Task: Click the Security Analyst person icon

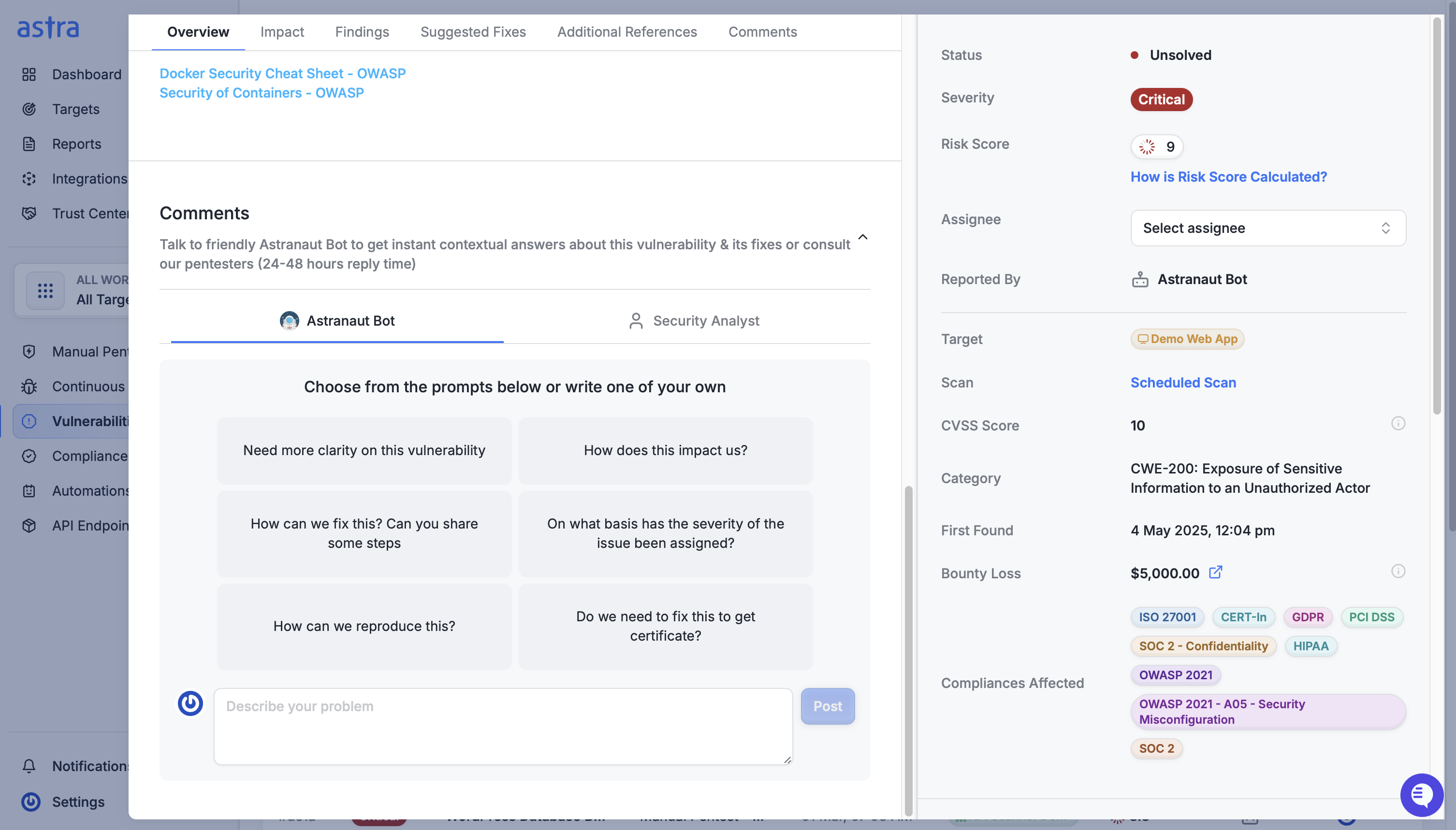Action: tap(636, 320)
